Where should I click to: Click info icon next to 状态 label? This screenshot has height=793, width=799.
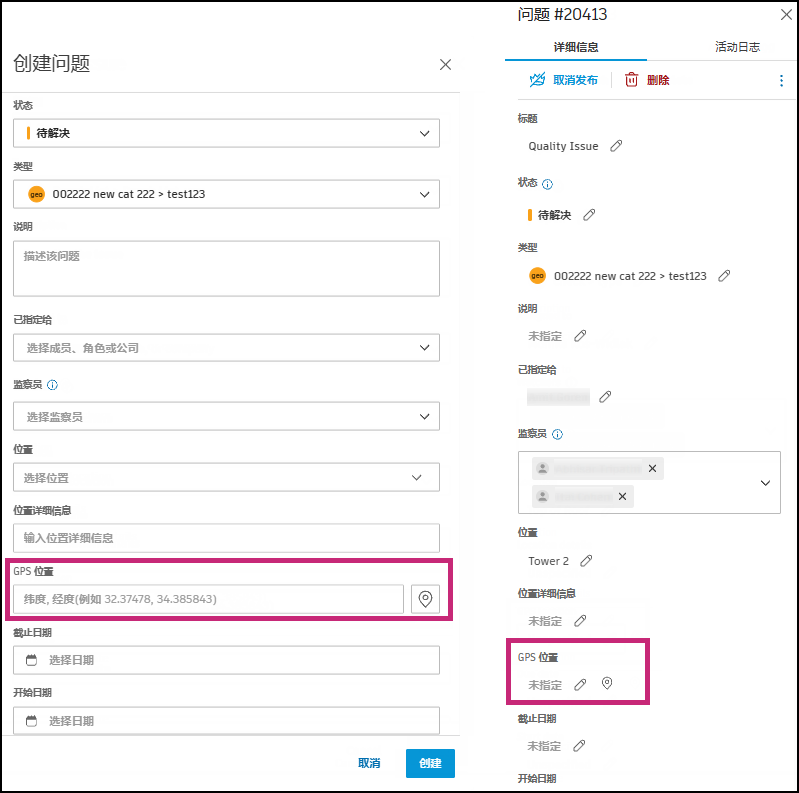tap(547, 184)
